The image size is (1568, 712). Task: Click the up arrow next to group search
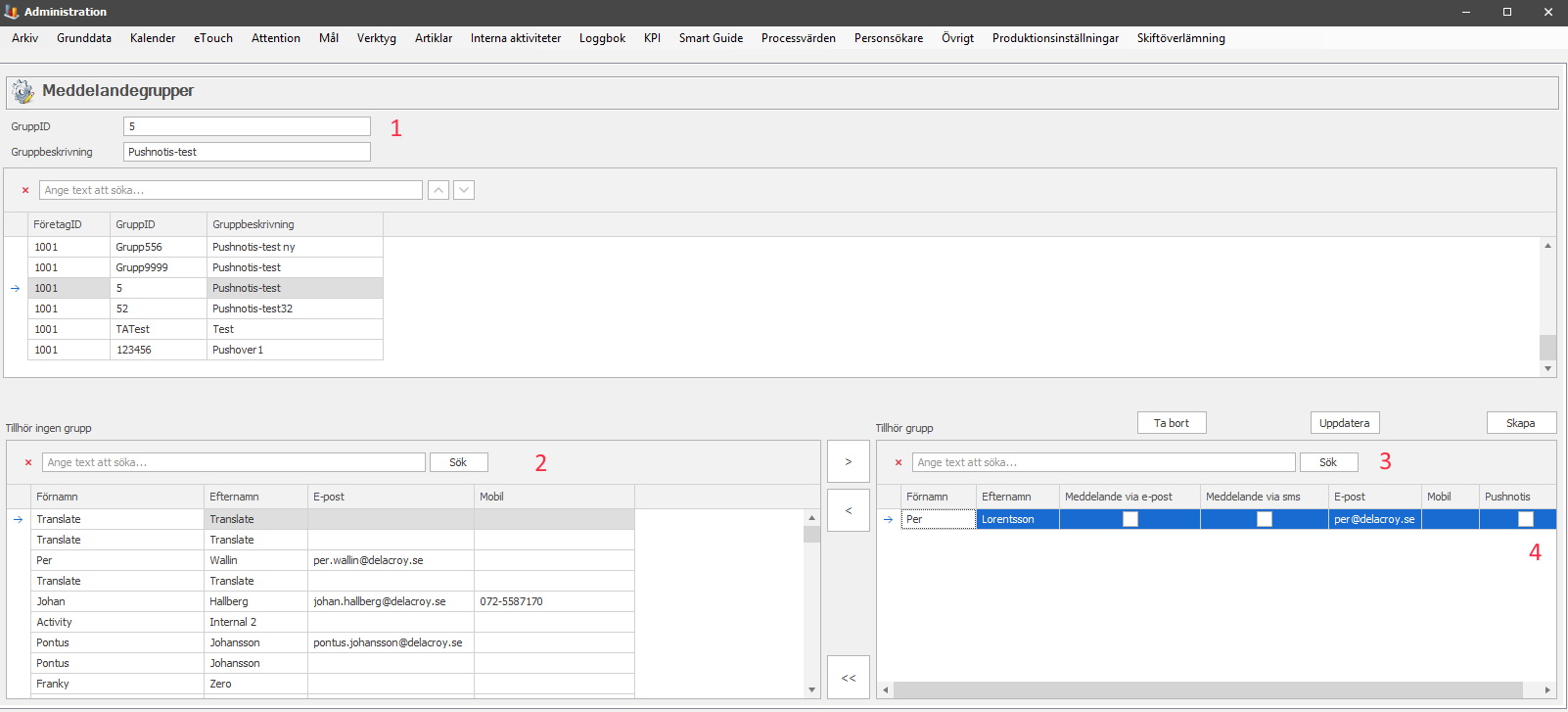pyautogui.click(x=438, y=190)
